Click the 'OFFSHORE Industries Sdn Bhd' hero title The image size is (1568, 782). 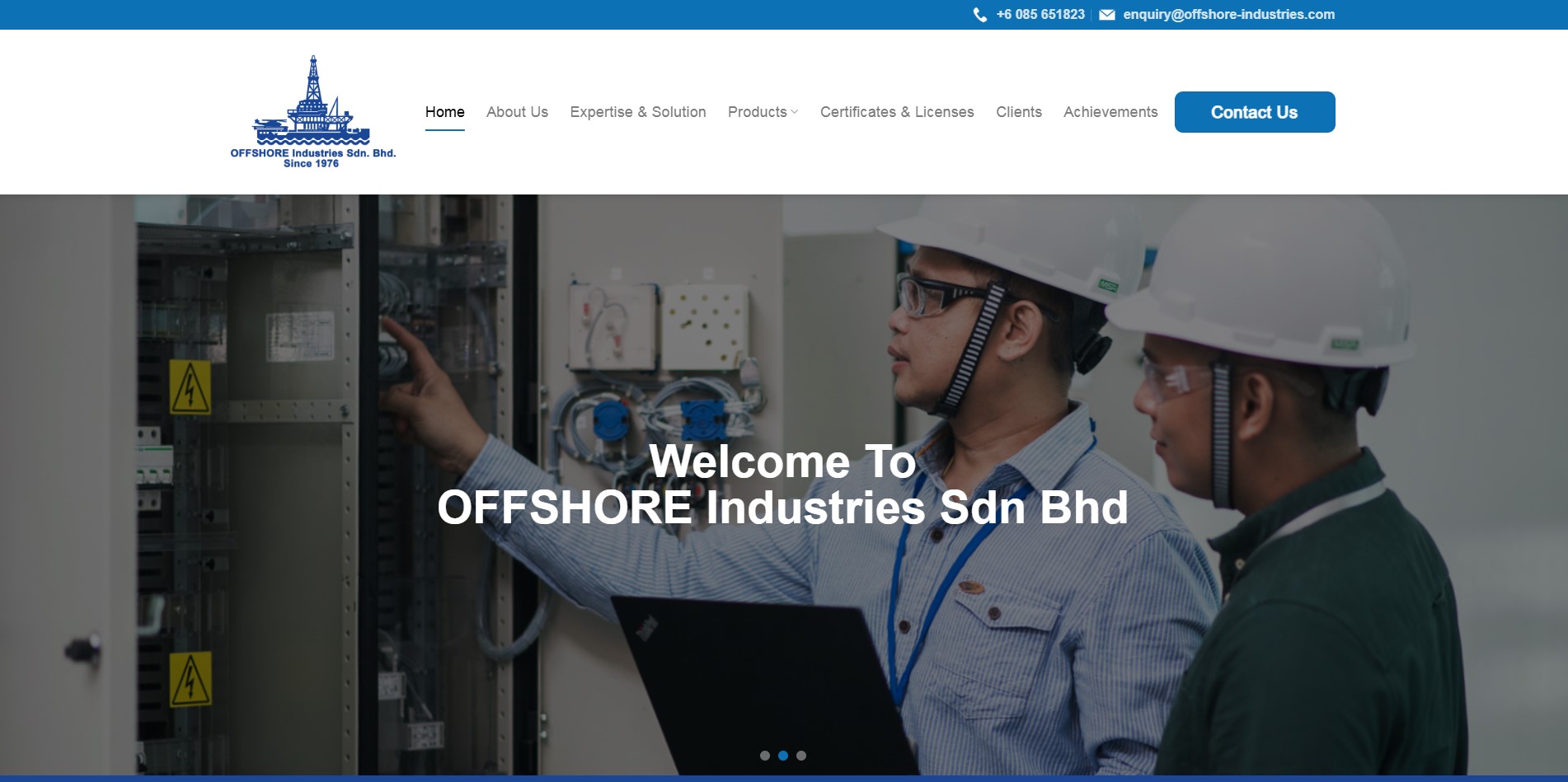[783, 507]
